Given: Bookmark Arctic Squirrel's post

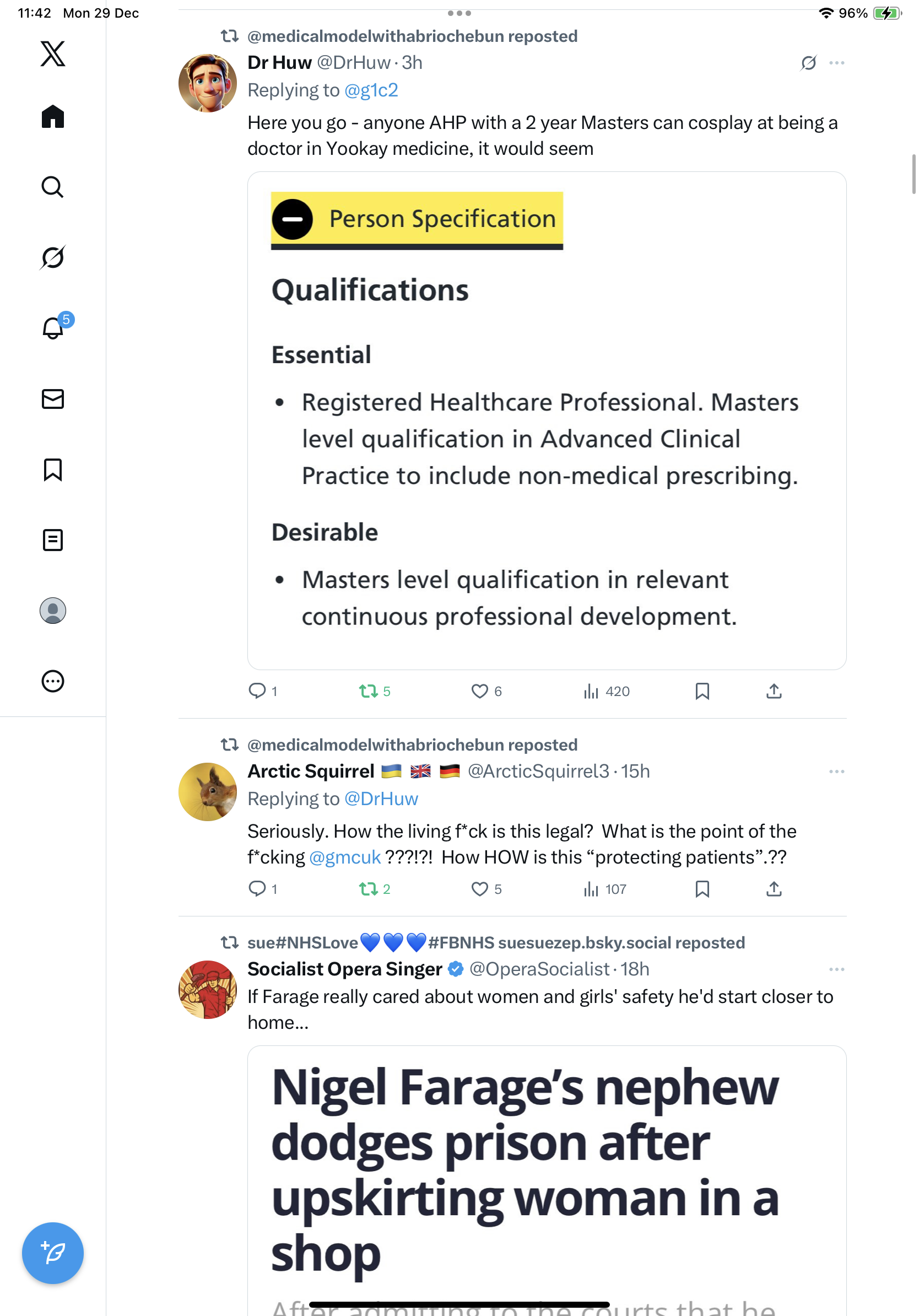Looking at the screenshot, I should 702,889.
